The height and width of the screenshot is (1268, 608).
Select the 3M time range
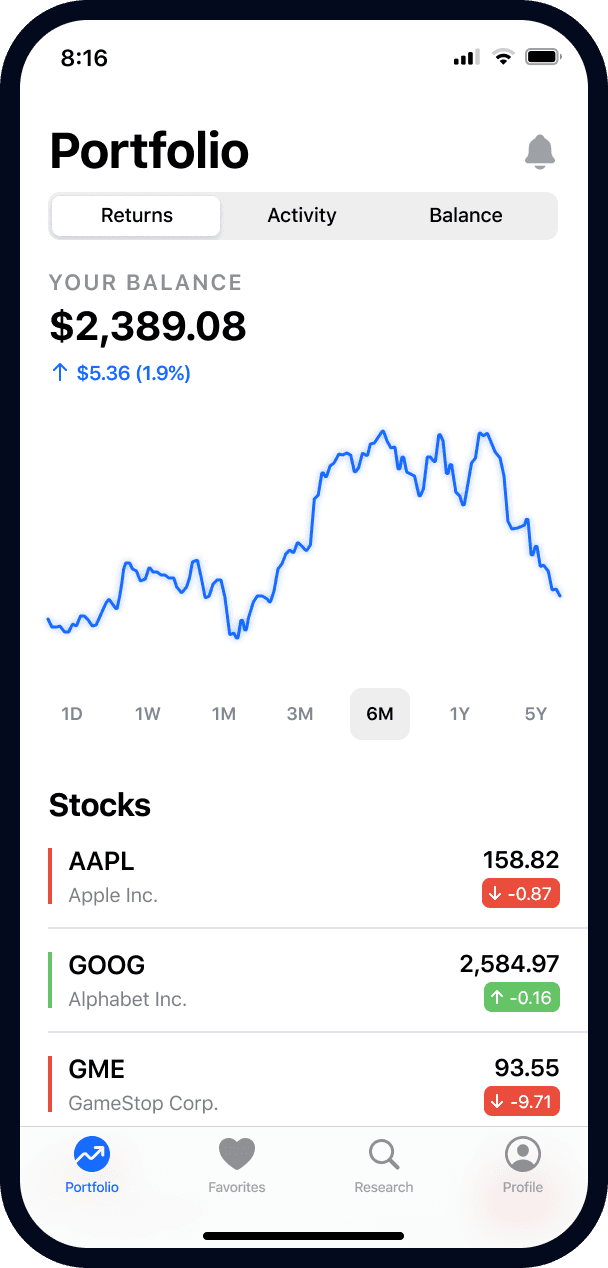click(x=300, y=713)
